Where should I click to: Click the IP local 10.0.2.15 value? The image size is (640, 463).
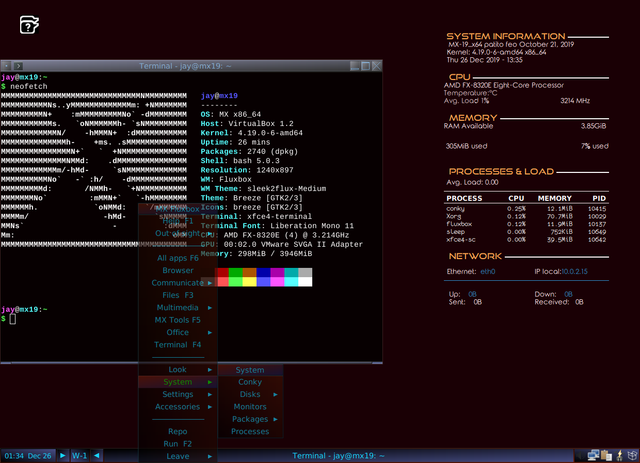point(574,272)
